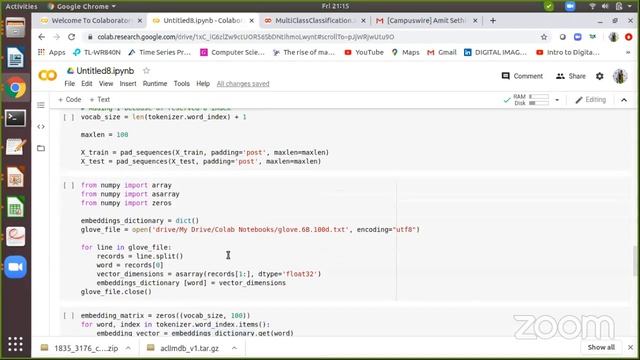The height and width of the screenshot is (360, 640).
Task: Open Activities overview
Action: click(21, 6)
